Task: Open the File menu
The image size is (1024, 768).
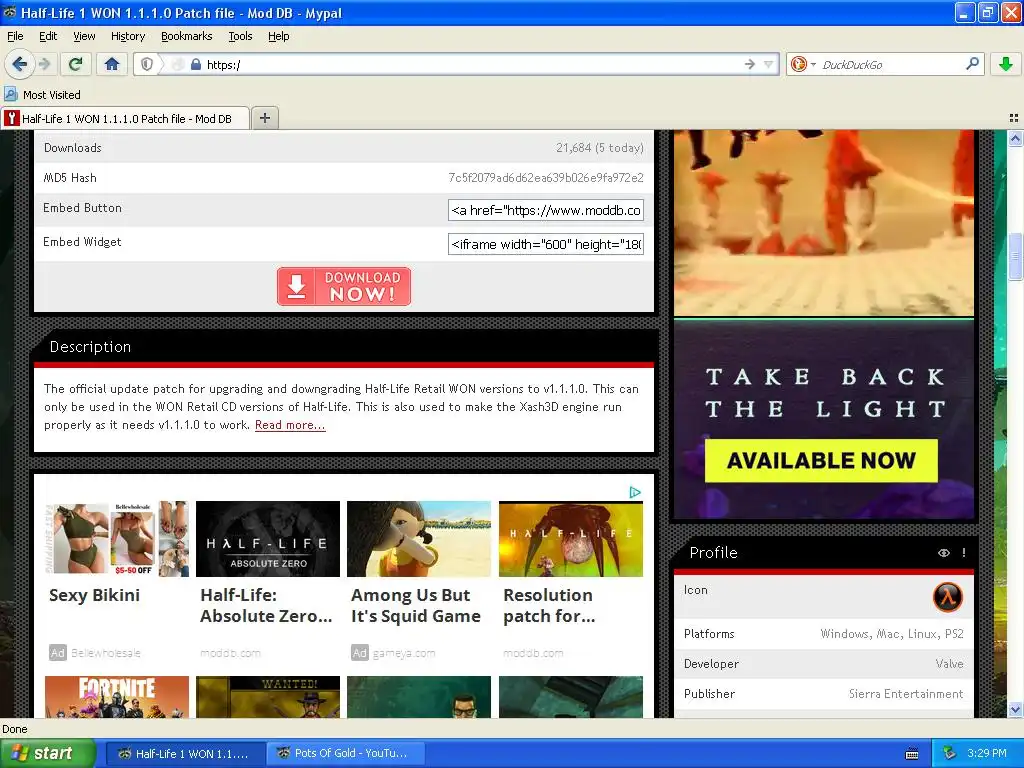Action: point(15,36)
